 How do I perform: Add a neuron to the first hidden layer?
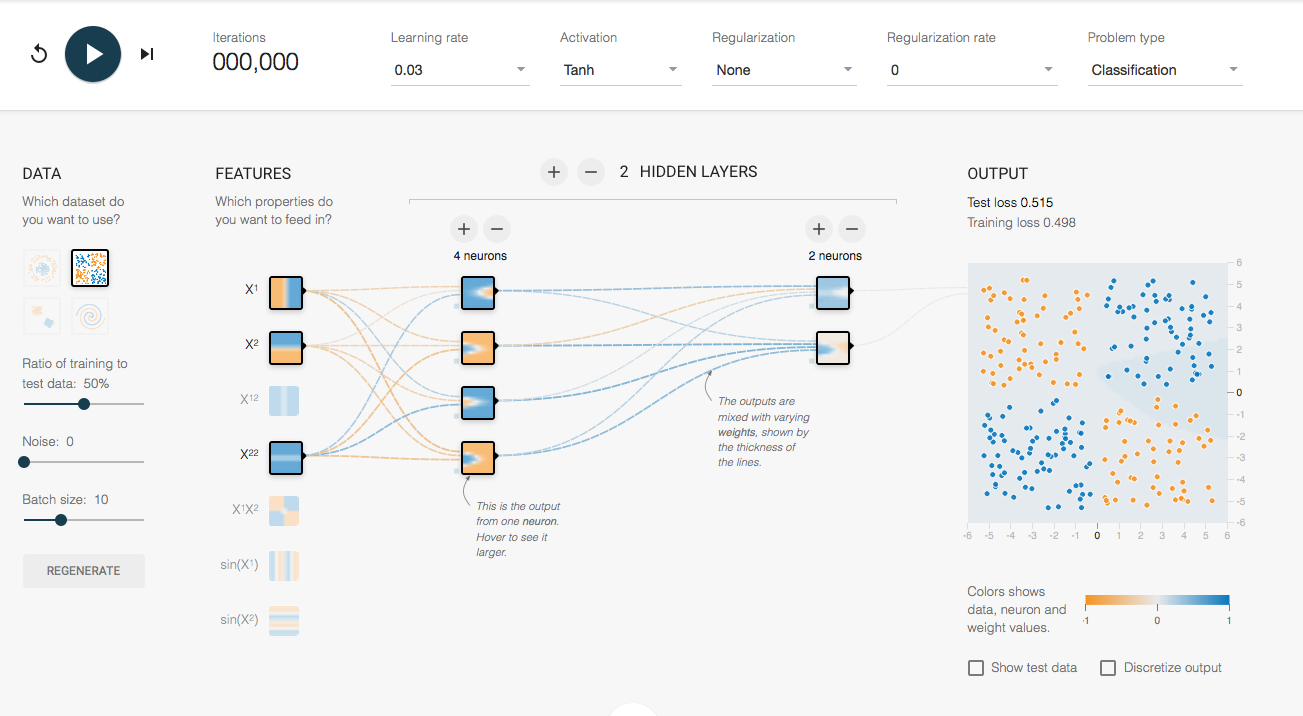[463, 229]
